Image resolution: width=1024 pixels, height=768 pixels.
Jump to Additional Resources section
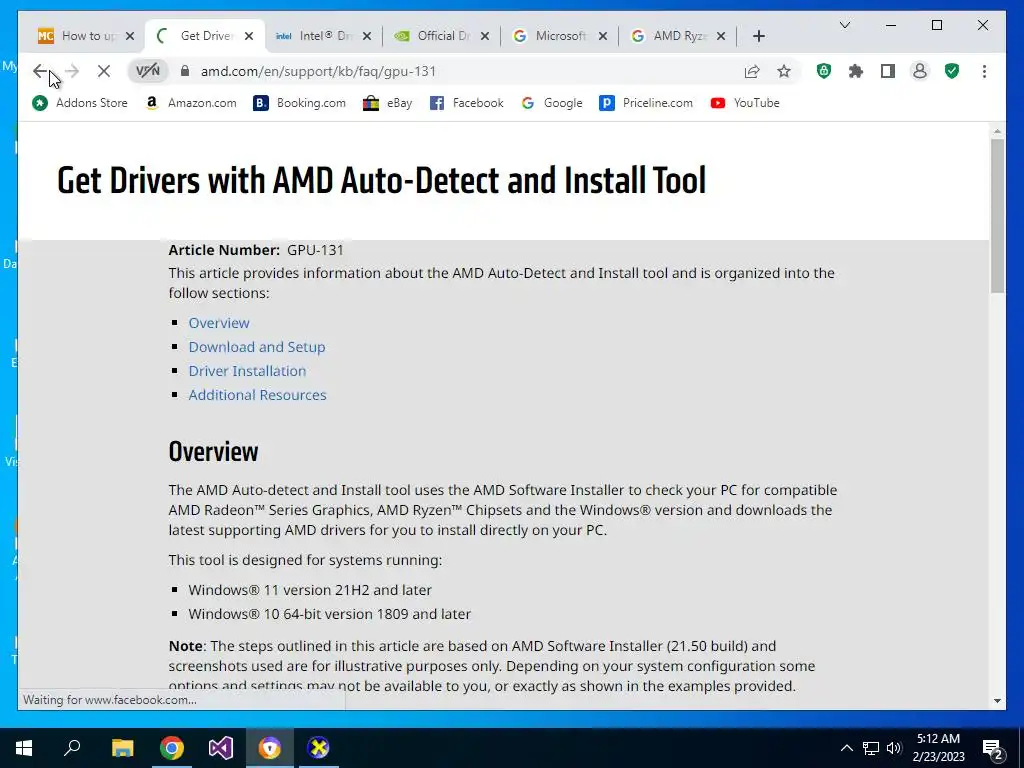point(257,395)
